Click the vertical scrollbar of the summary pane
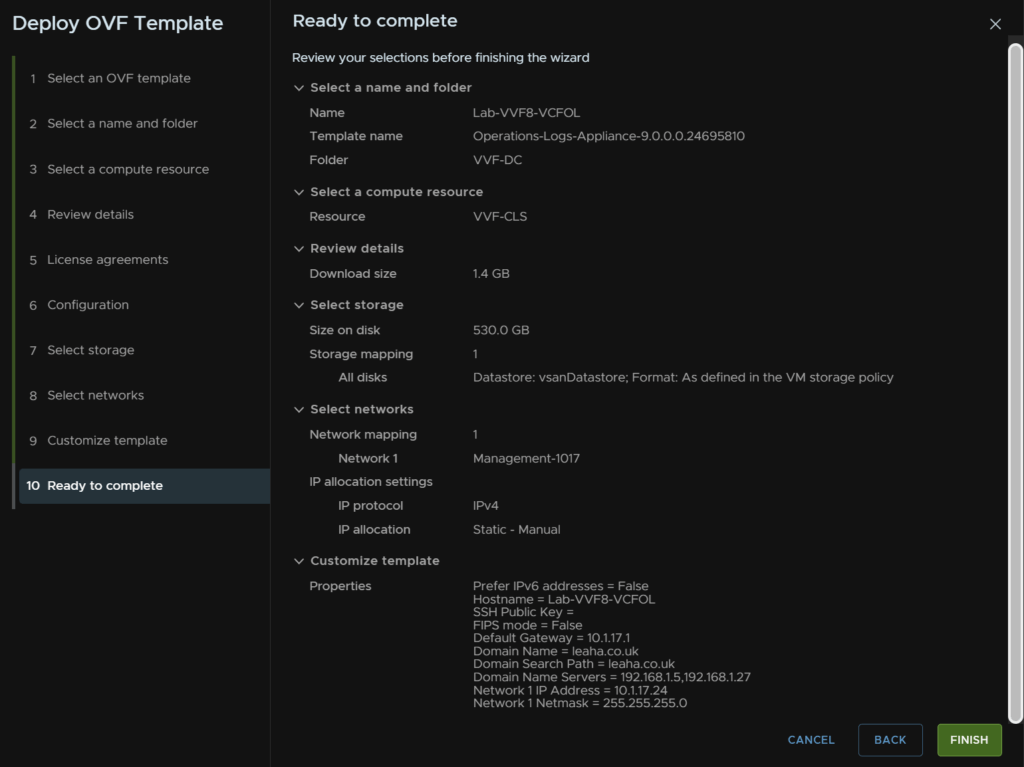 pos(1015,384)
